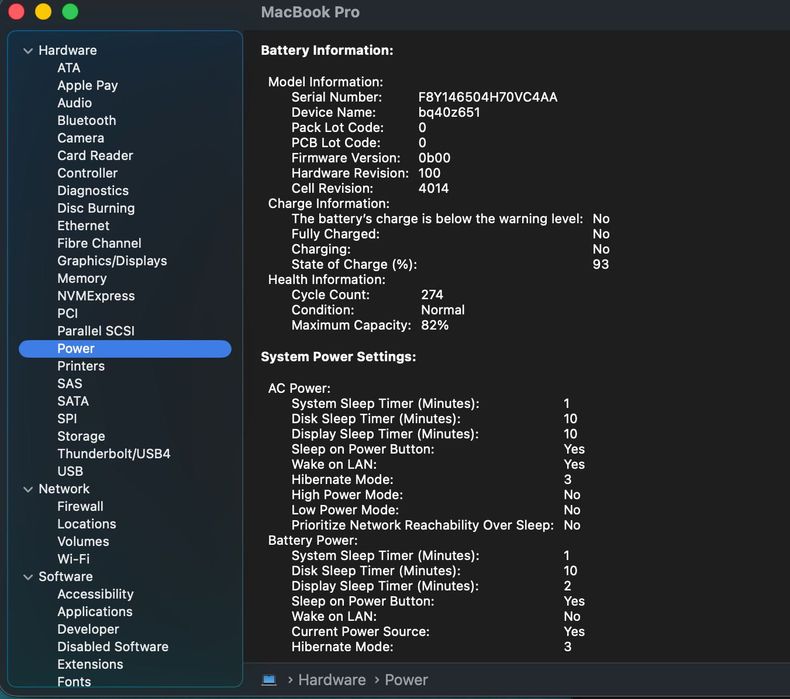The height and width of the screenshot is (699, 790).
Task: Select Apple Pay in the sidebar
Action: pyautogui.click(x=88, y=86)
